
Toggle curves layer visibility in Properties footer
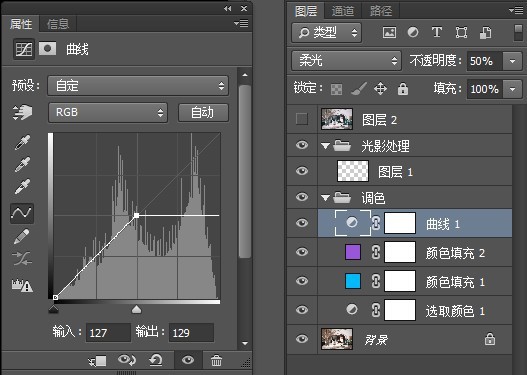coord(188,361)
